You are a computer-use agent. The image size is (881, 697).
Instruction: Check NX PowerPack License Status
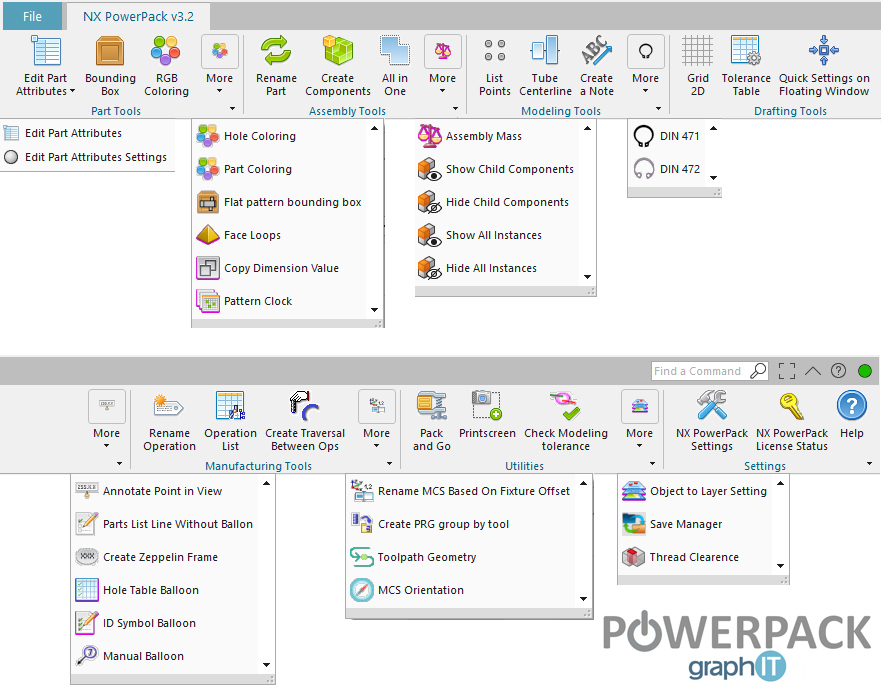coord(792,421)
